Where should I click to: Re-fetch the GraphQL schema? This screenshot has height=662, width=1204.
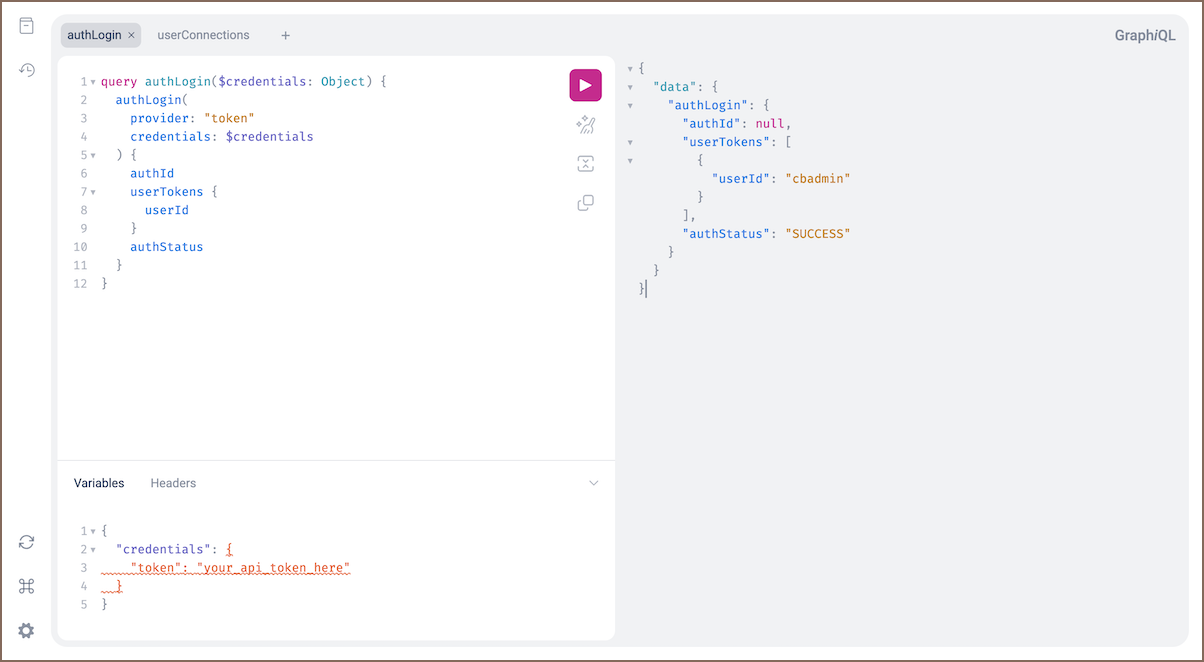27,542
